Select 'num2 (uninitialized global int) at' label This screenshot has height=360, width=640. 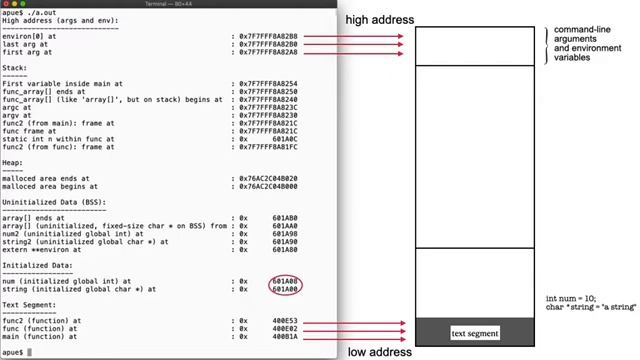pyautogui.click(x=73, y=234)
